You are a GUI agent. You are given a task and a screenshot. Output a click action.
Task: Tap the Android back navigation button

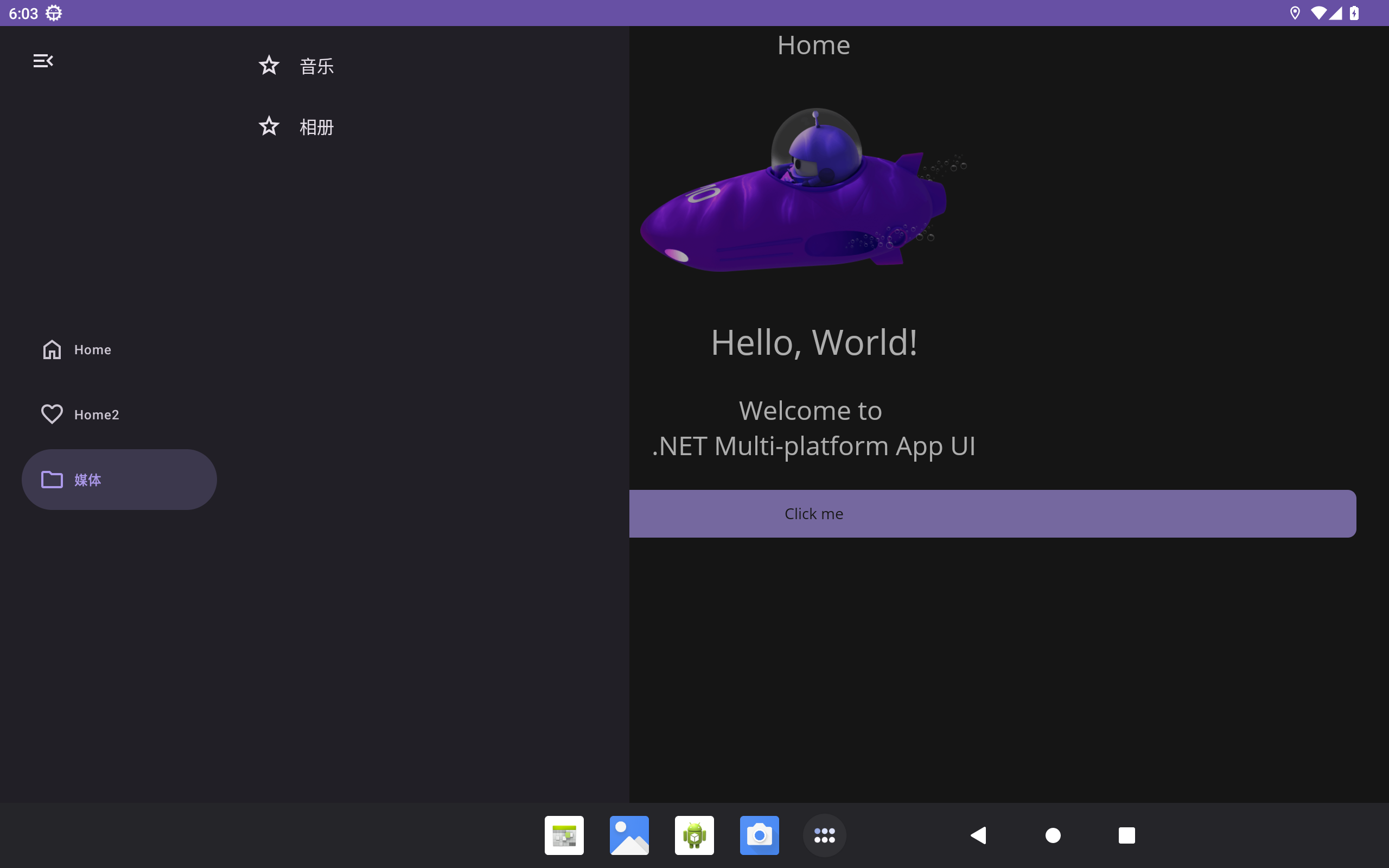click(x=978, y=835)
